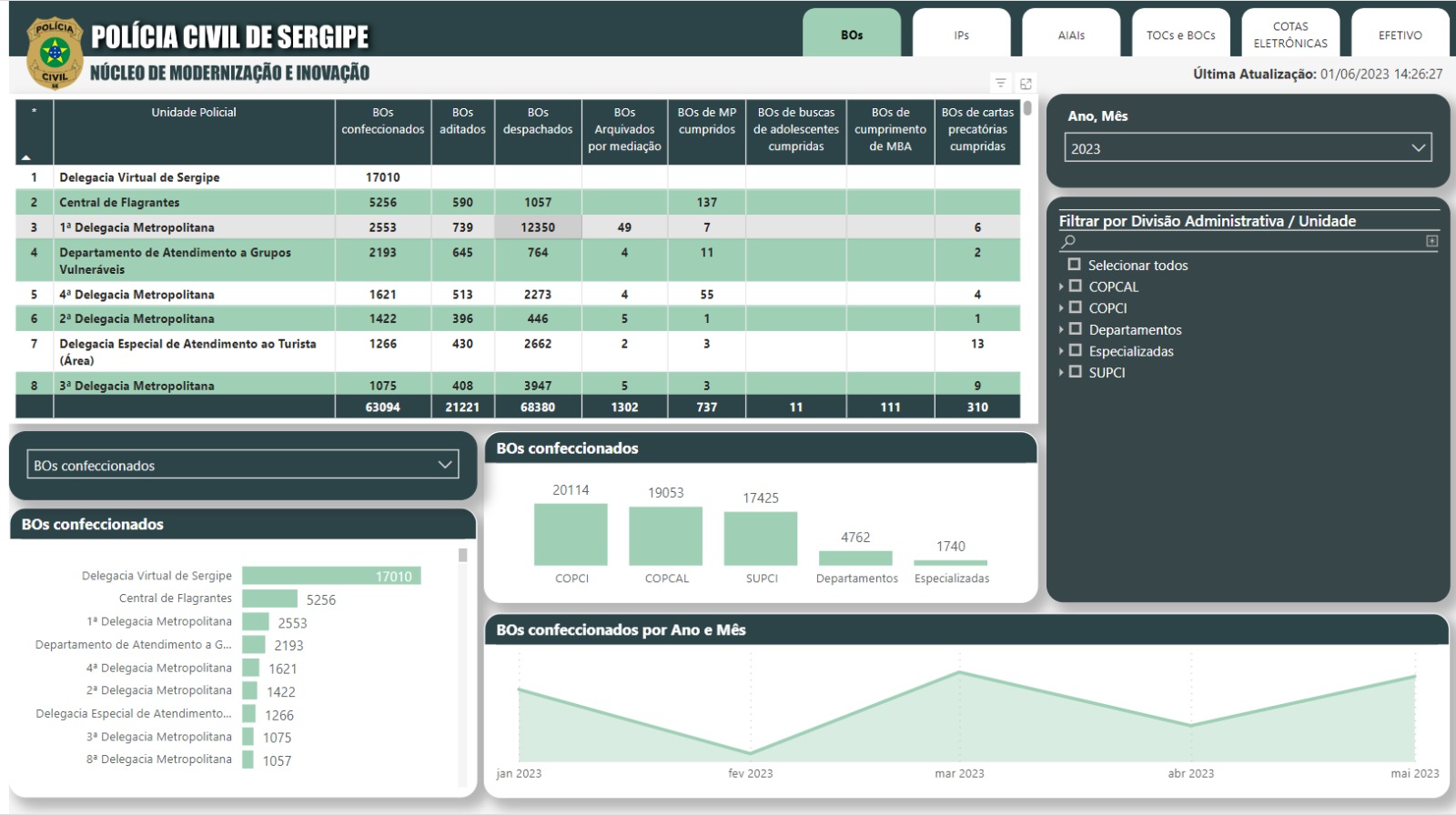Screen dimensions: 1456x815
Task: Go to the EFETIVO tab
Action: pyautogui.click(x=1400, y=35)
